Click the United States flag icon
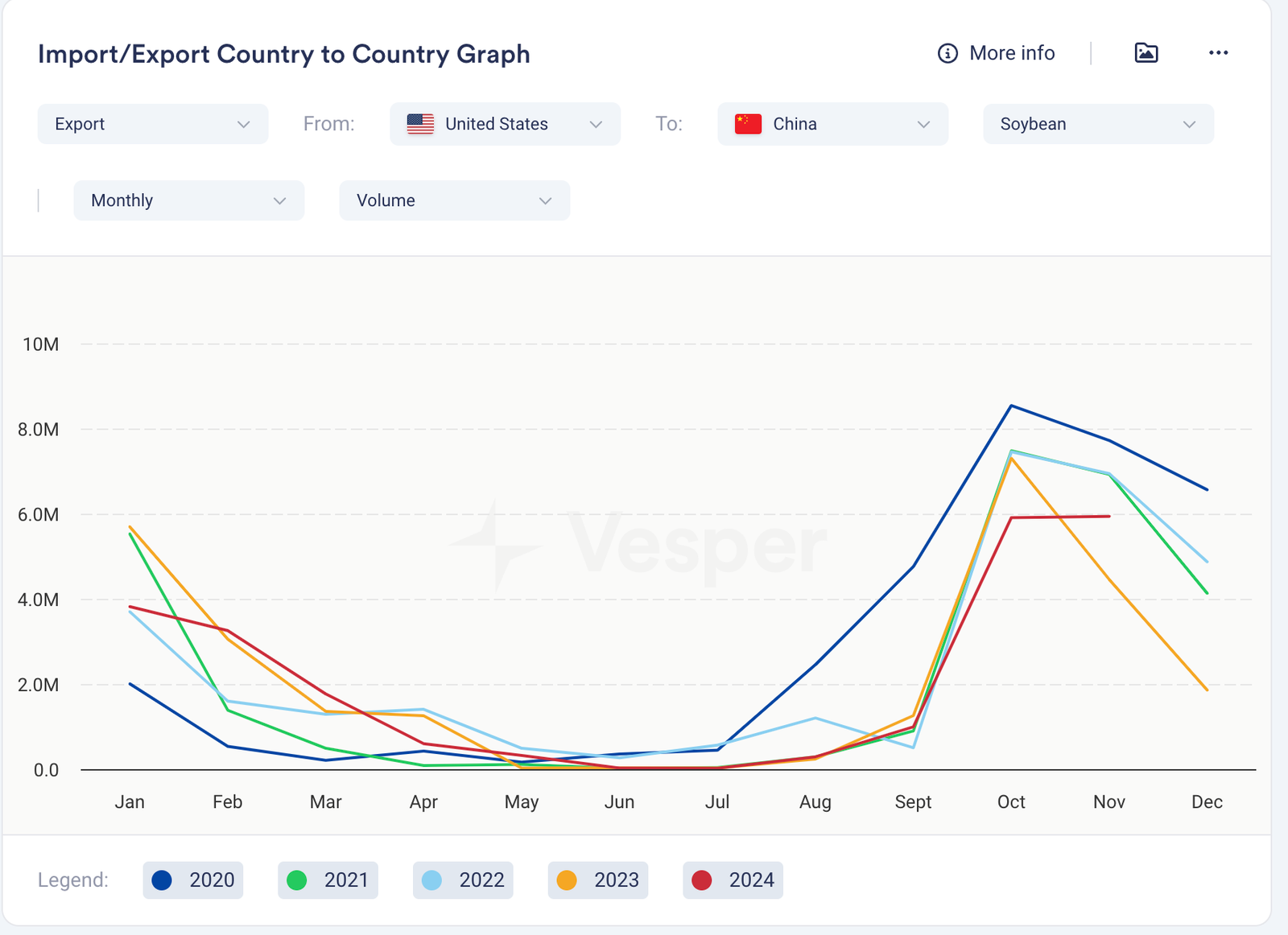The image size is (1288, 935). tap(420, 124)
